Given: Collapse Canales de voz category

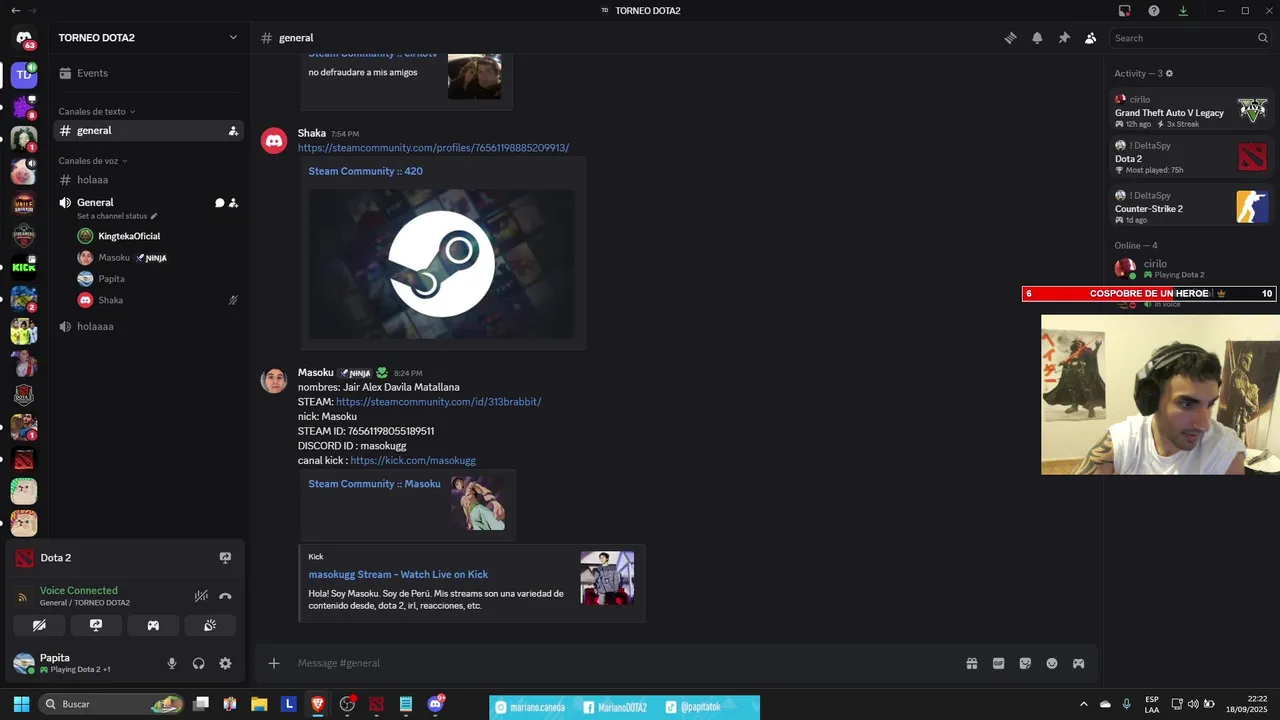Looking at the screenshot, I should point(93,161).
